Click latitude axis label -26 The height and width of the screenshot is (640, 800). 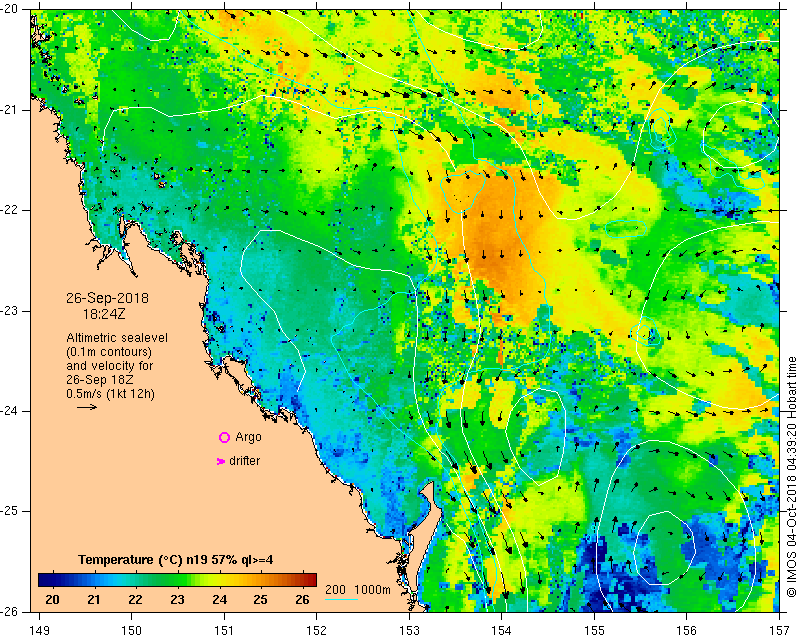click(x=9, y=611)
